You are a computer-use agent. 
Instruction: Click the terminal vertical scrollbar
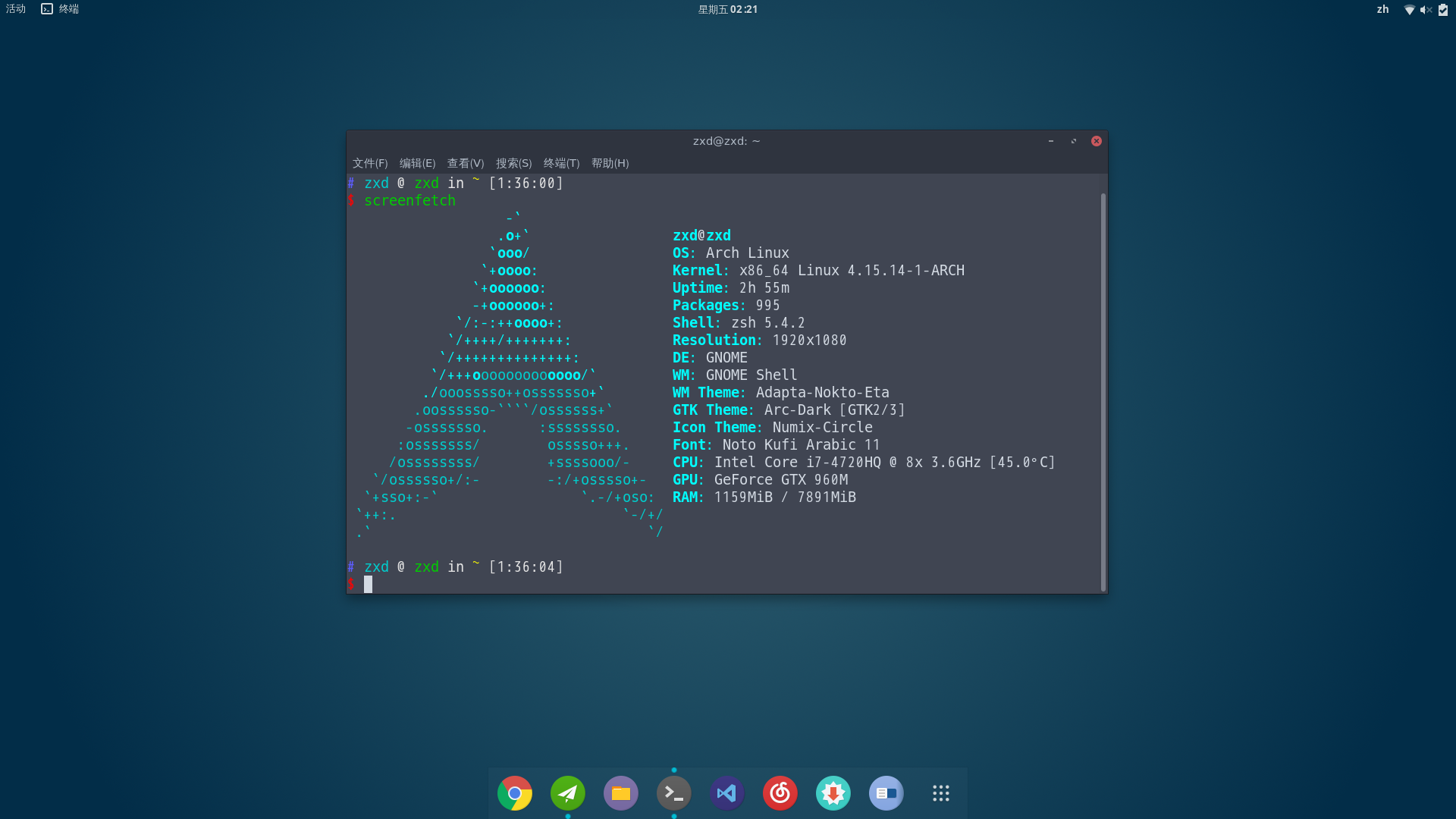[1103, 392]
